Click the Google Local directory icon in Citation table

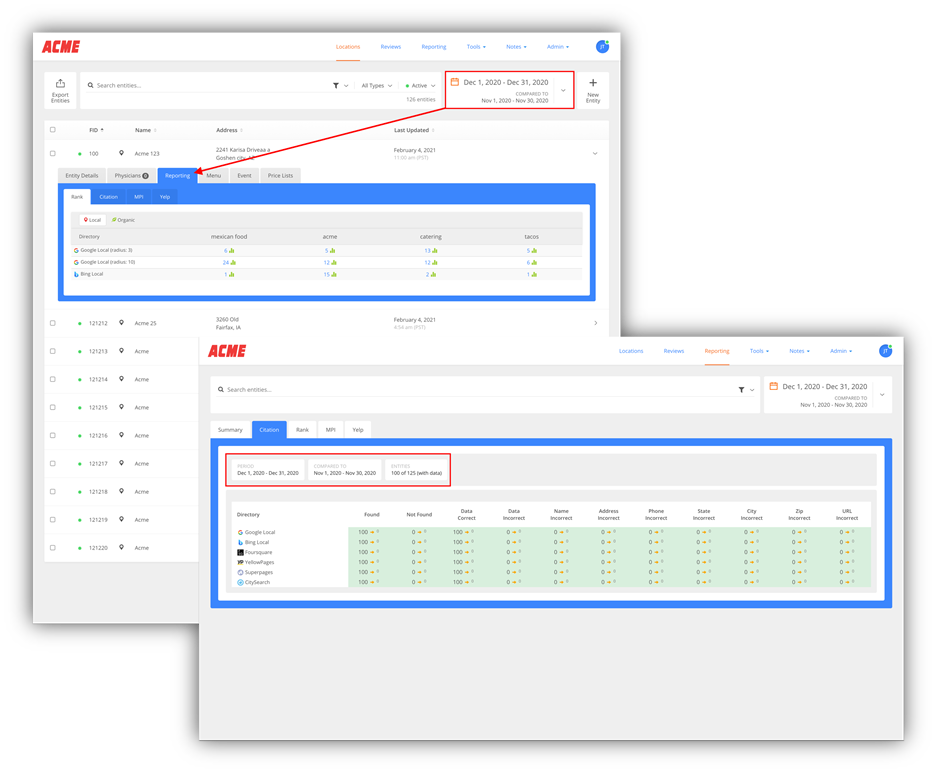240,532
